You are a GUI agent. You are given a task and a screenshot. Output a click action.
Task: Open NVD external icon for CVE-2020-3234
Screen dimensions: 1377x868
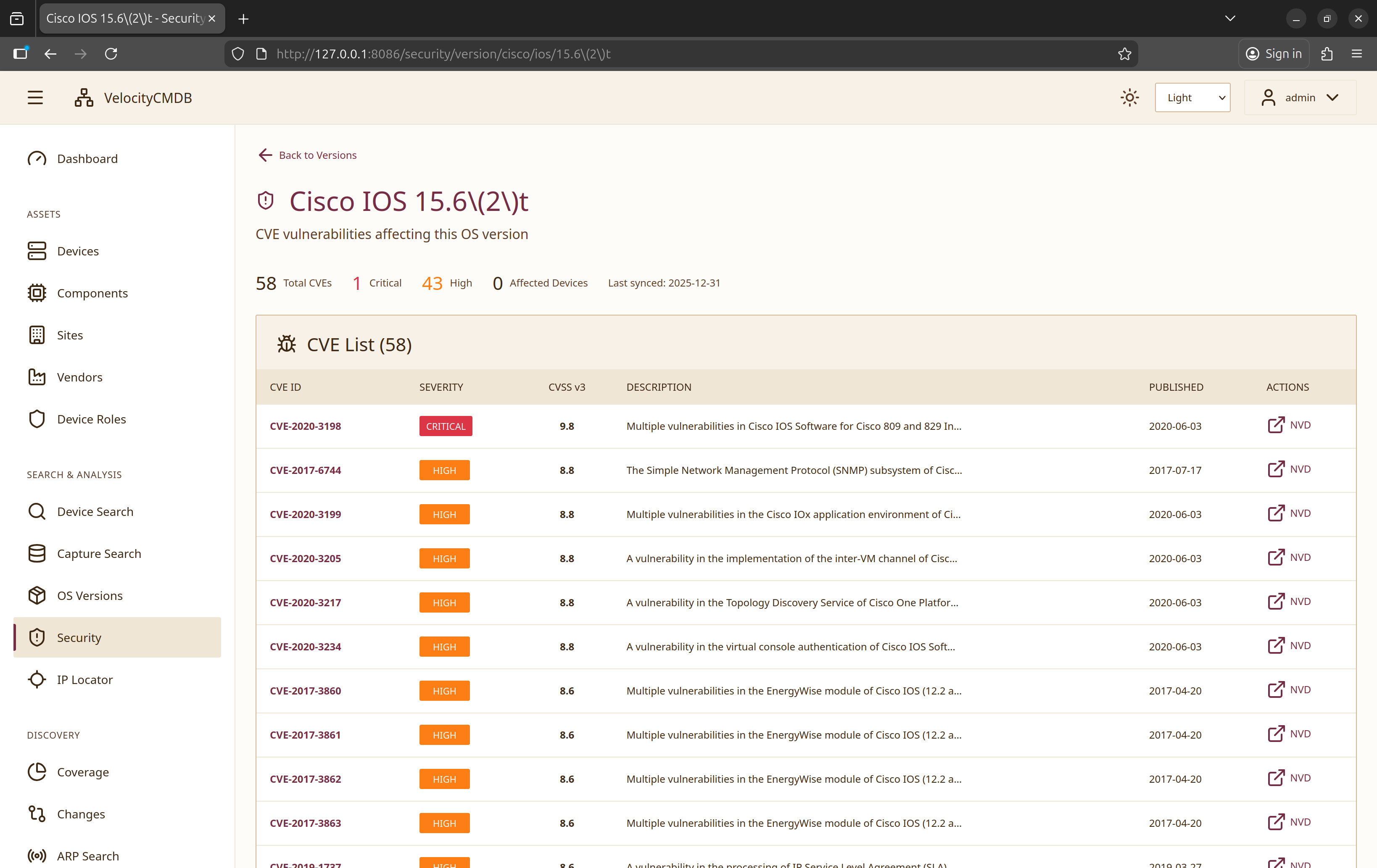[x=1276, y=646]
